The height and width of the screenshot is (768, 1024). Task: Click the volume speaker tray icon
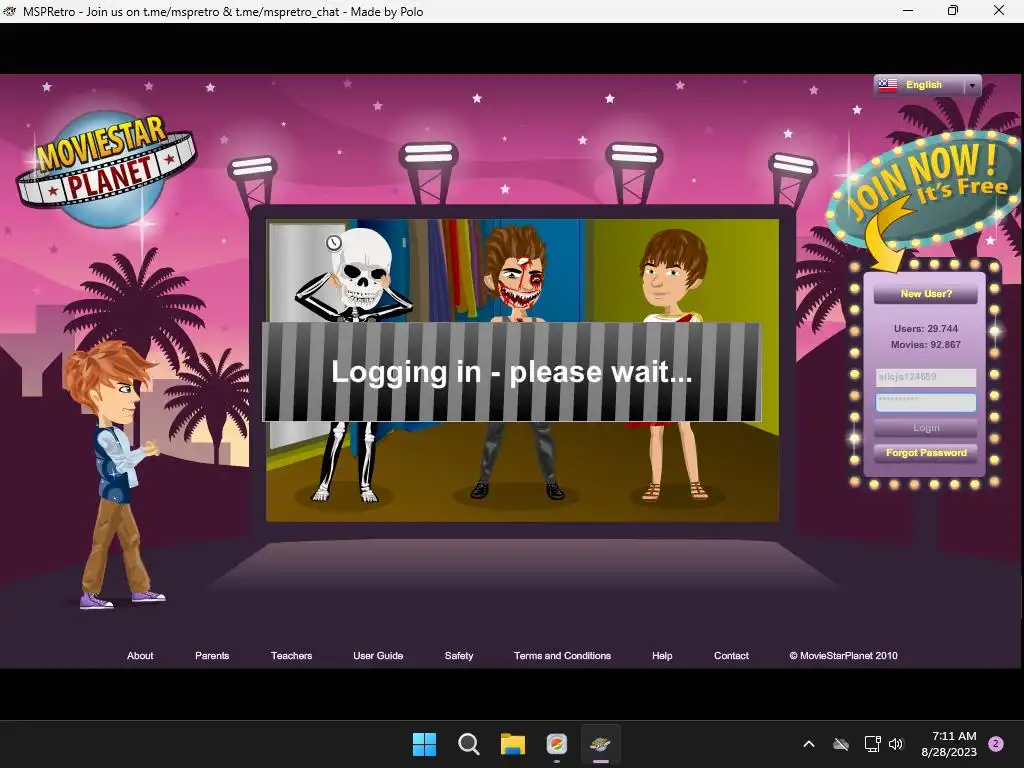click(896, 744)
